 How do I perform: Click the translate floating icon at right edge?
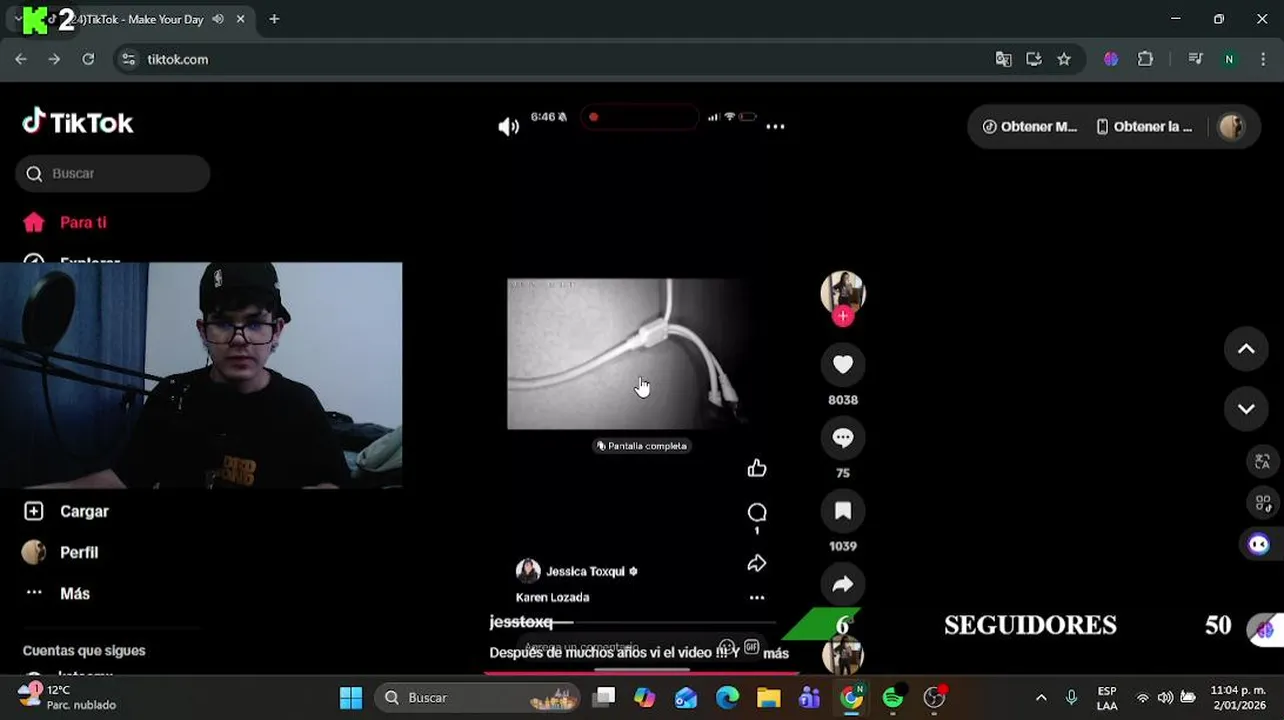[1262, 461]
